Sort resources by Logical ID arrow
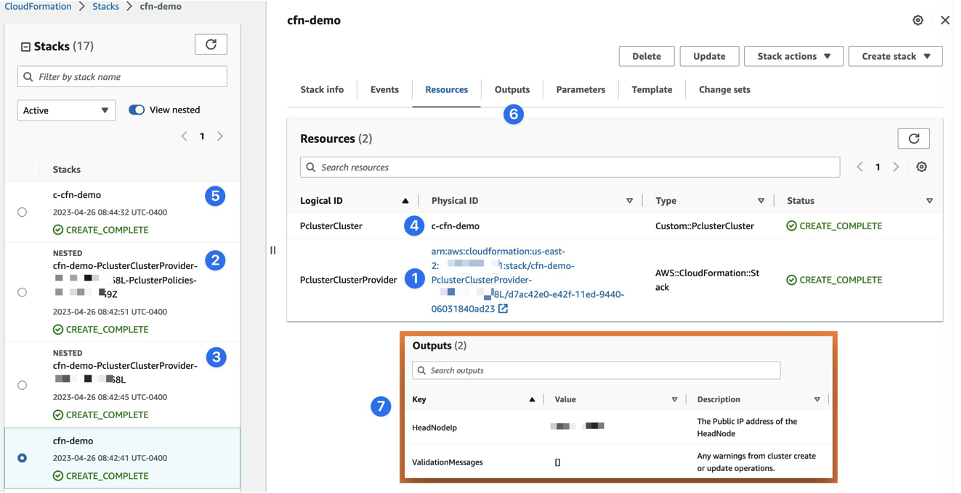Viewport: 961px width, 493px height. click(x=405, y=201)
